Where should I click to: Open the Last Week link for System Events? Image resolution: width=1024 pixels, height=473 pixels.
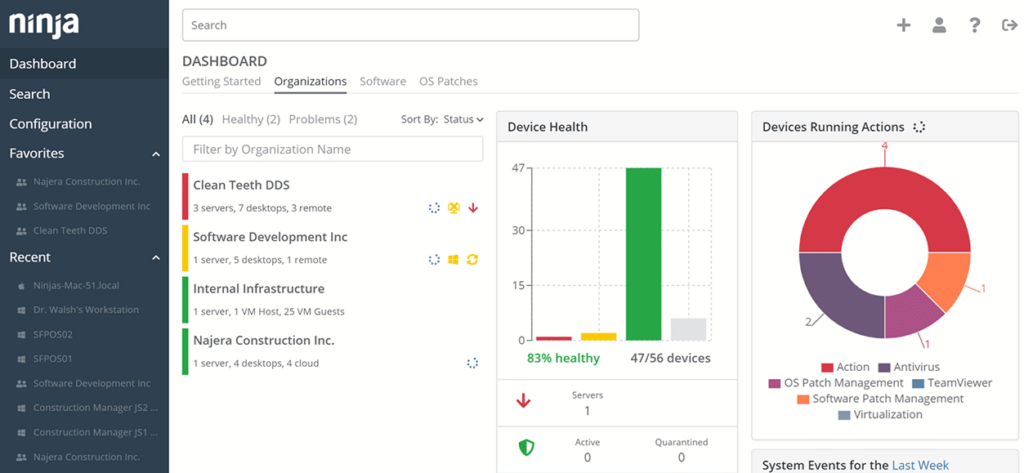[x=920, y=465]
